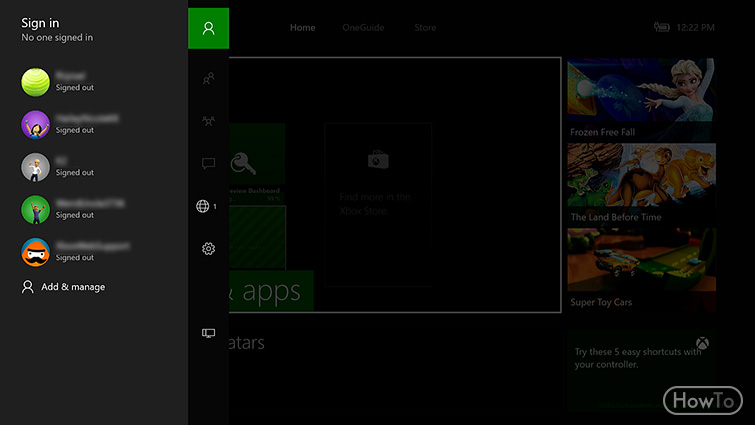Choose the green background avatar profile
This screenshot has height=425, width=755.
point(36,209)
